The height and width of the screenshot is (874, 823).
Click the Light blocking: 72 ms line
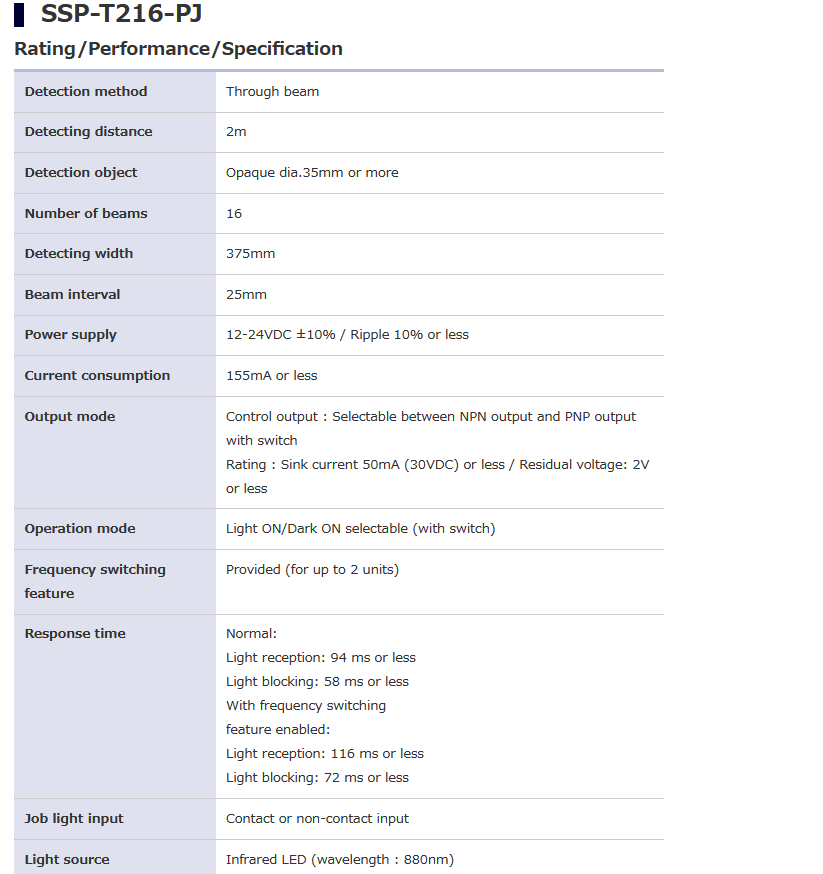point(317,778)
